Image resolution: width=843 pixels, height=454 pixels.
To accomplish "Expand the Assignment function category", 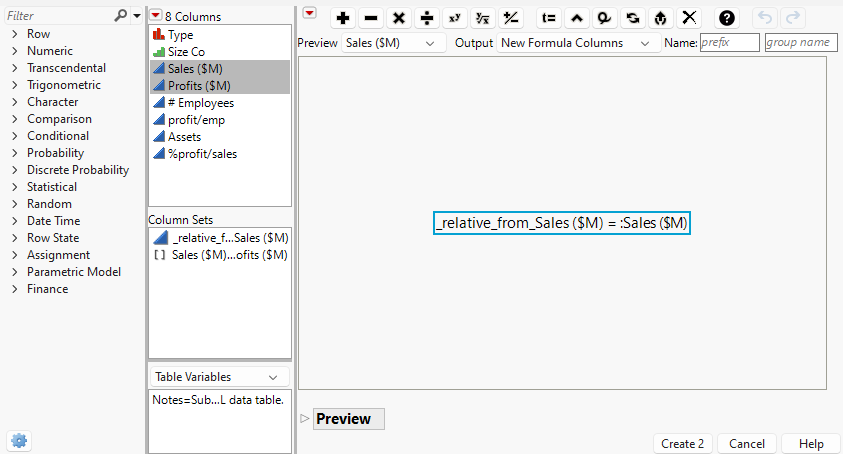I will (x=15, y=255).
